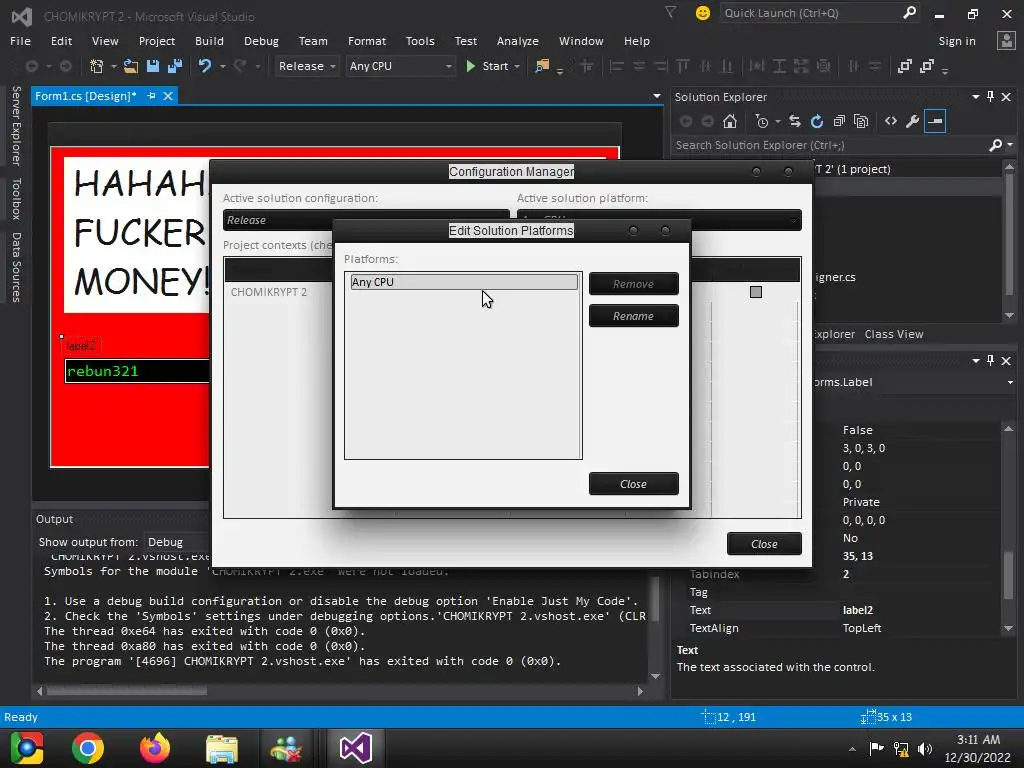Open the File menu
Image resolution: width=1024 pixels, height=768 pixels.
[20, 40]
